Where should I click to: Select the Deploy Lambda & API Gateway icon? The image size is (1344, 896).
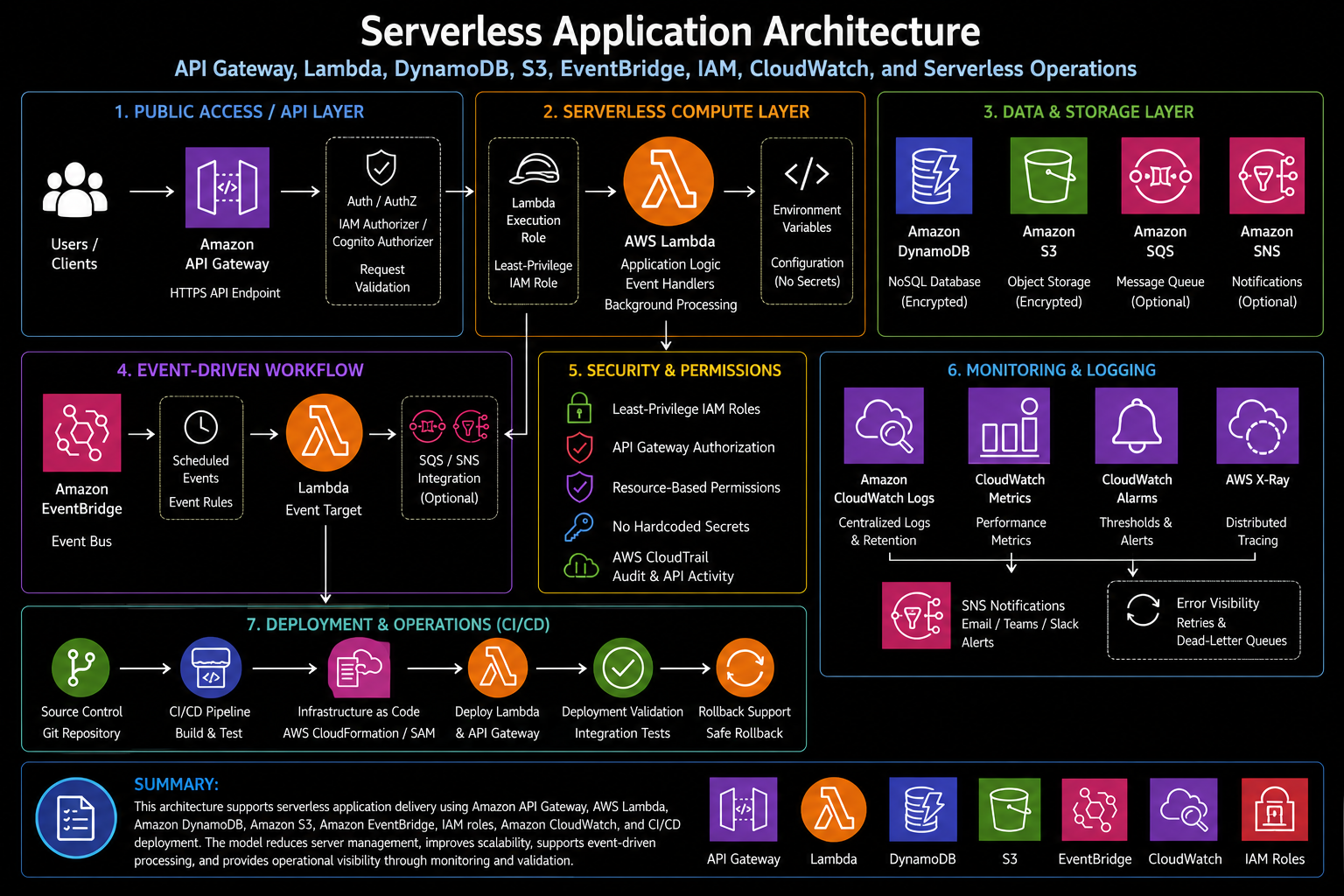click(498, 668)
